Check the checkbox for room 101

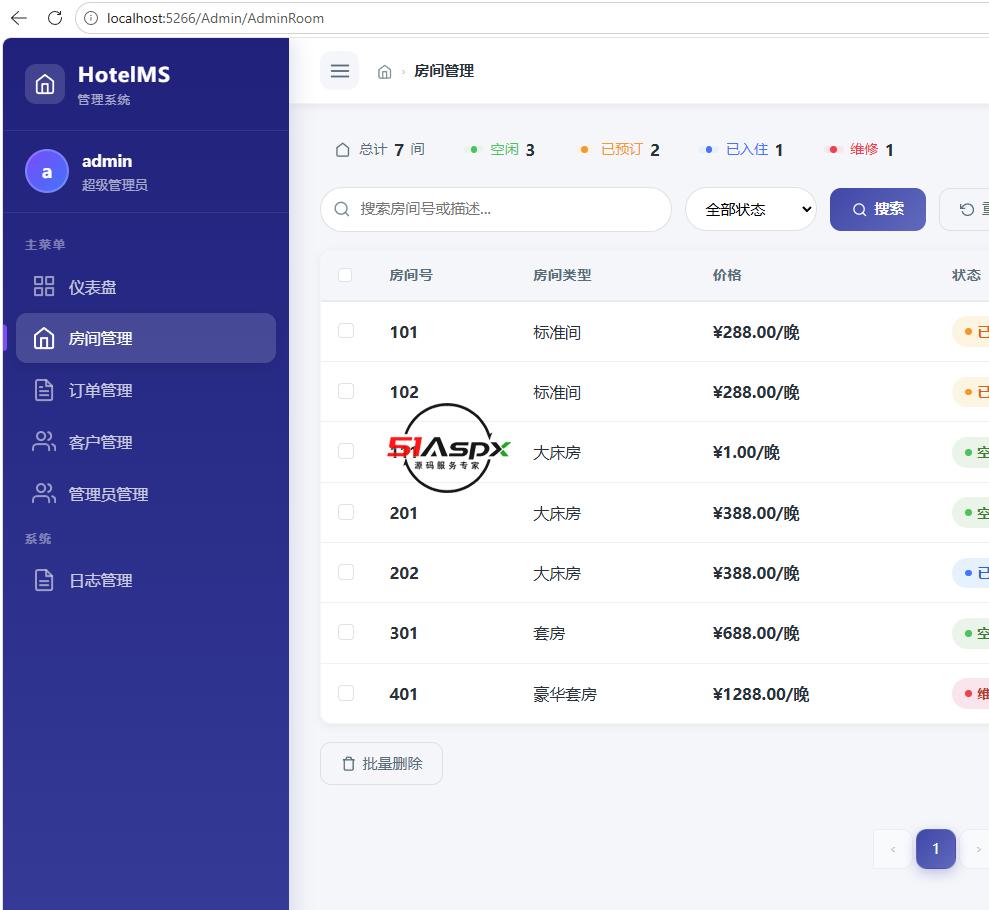(346, 330)
